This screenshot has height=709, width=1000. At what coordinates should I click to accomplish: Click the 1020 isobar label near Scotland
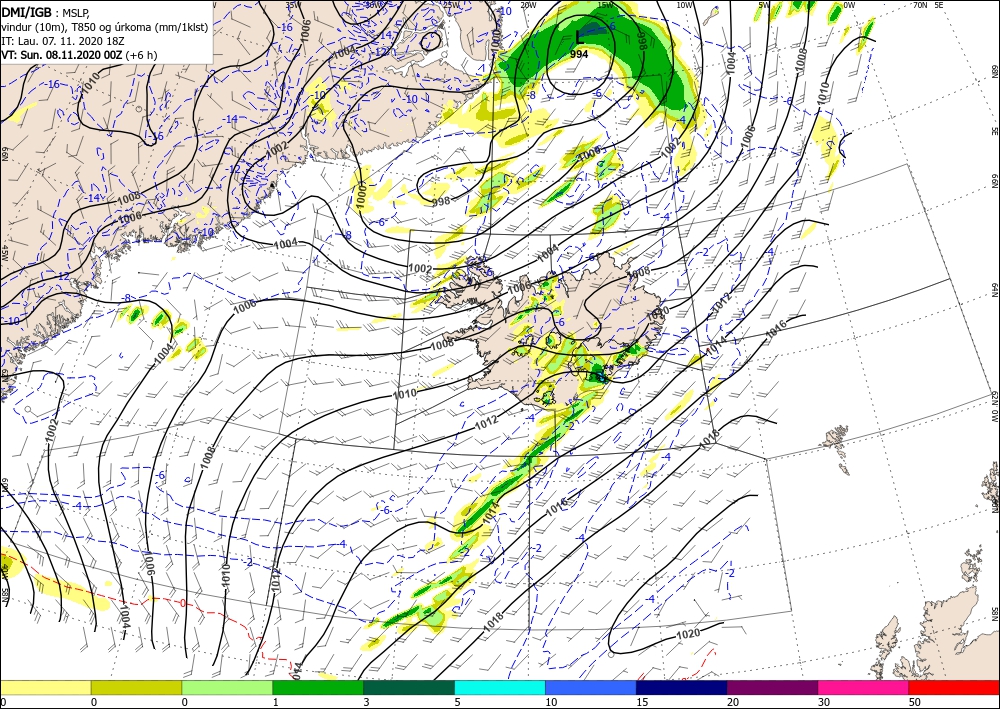pyautogui.click(x=688, y=633)
